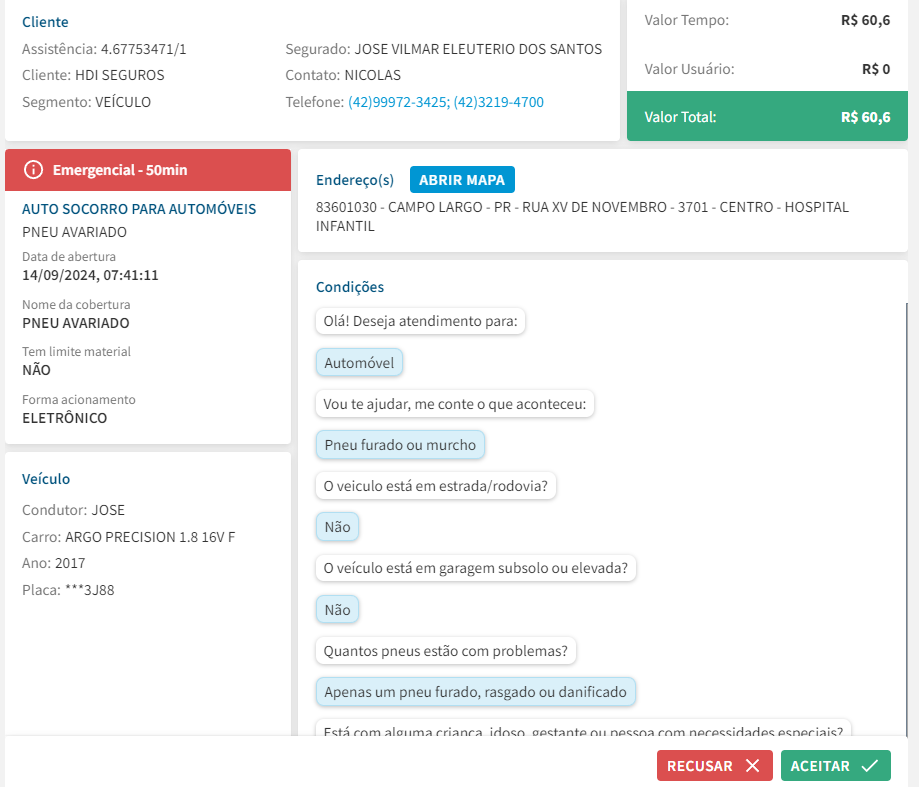919x787 pixels.
Task: Click the 'Pneu furado ou murcho' reply
Action: [x=400, y=445]
